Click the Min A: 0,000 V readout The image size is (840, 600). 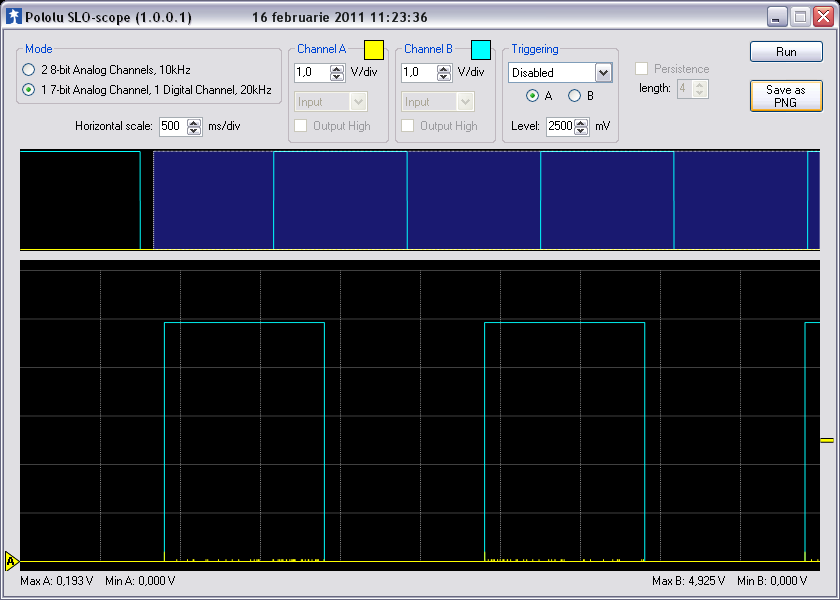point(140,581)
